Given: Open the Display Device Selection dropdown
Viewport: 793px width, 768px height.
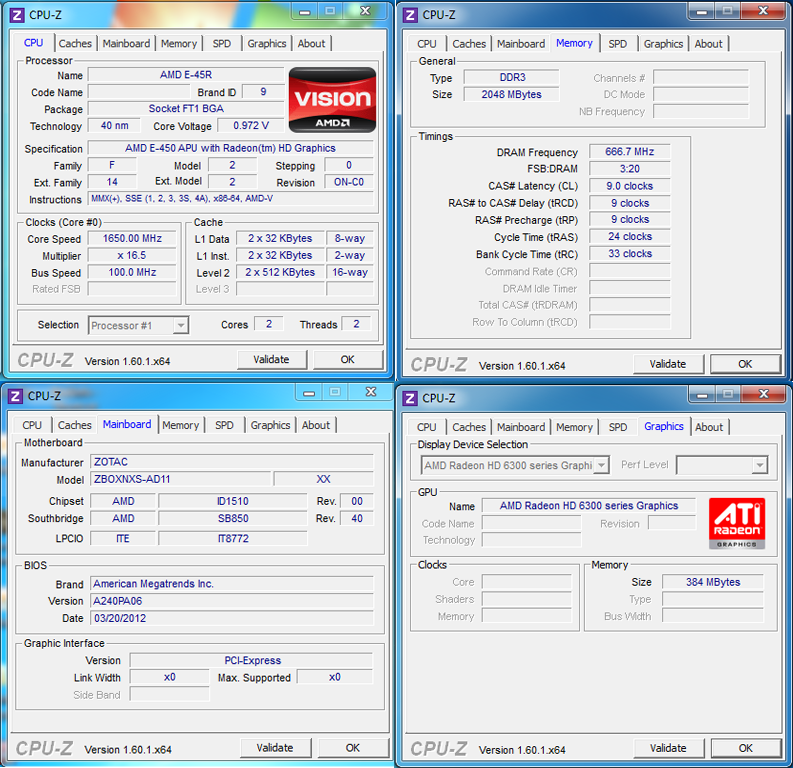Looking at the screenshot, I should coord(601,465).
